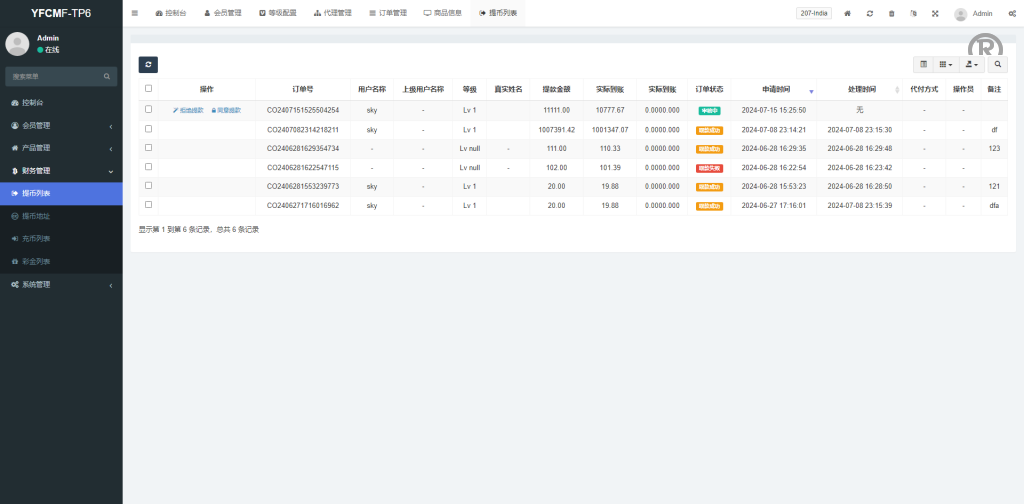
Task: Tick the select-all checkbox in table header
Action: pos(149,88)
